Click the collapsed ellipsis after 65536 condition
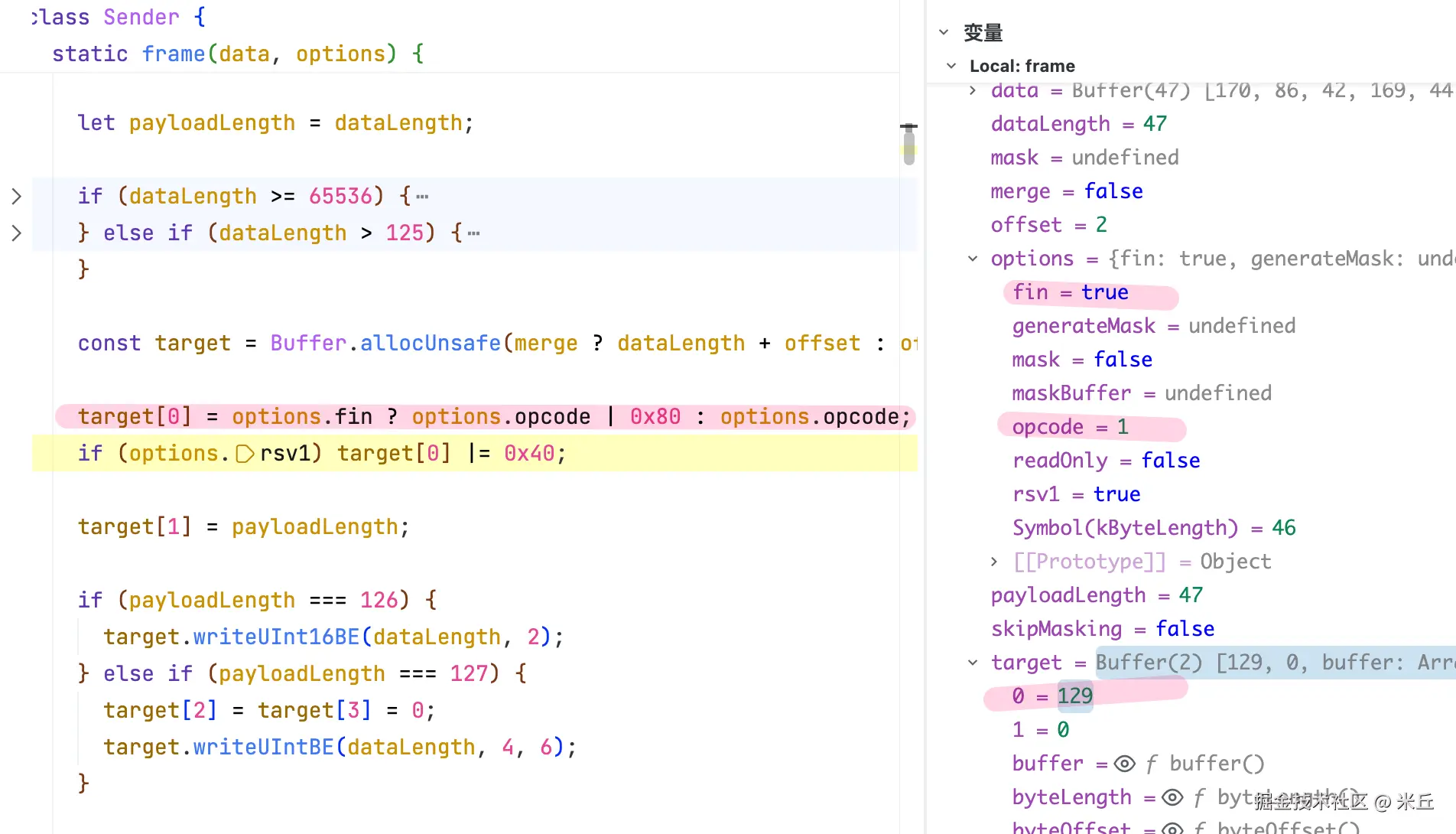This screenshot has height=834, width=1456. (422, 197)
